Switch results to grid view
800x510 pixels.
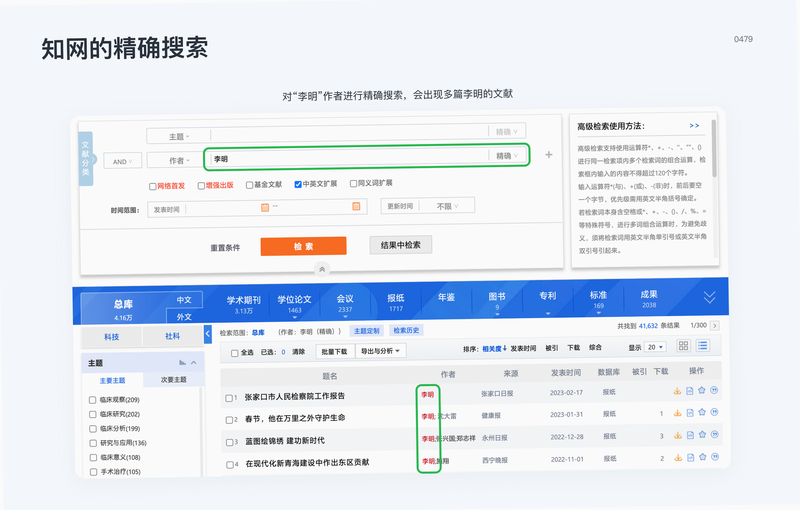pyautogui.click(x=684, y=346)
